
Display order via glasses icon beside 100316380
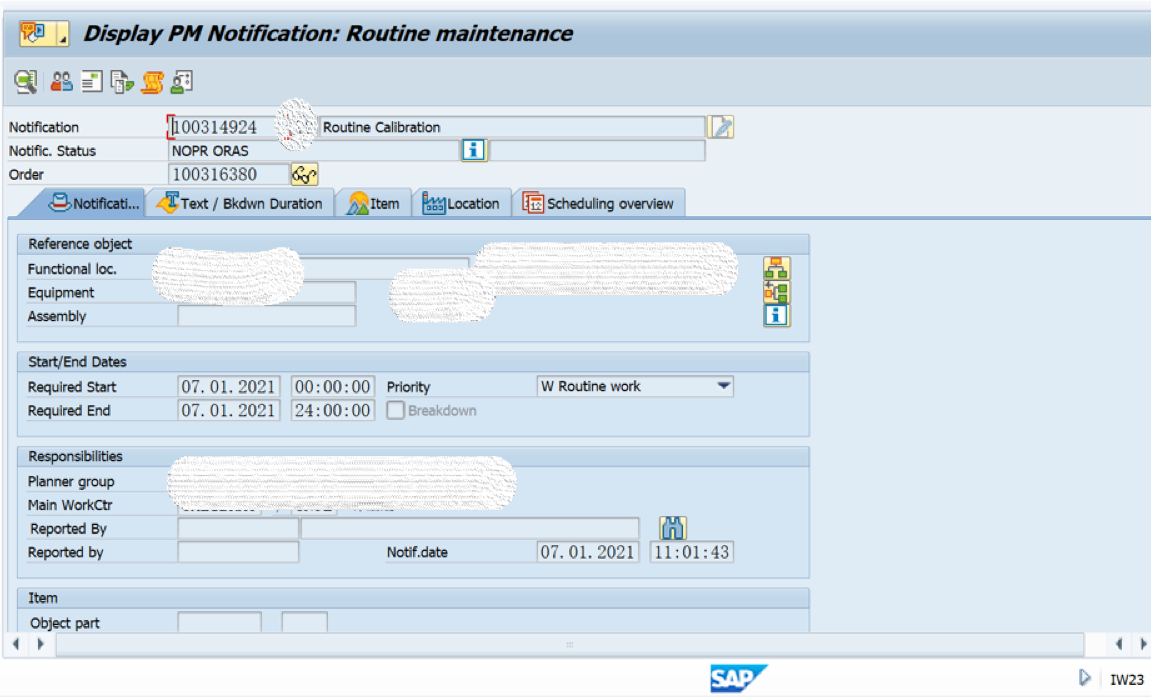pos(304,175)
